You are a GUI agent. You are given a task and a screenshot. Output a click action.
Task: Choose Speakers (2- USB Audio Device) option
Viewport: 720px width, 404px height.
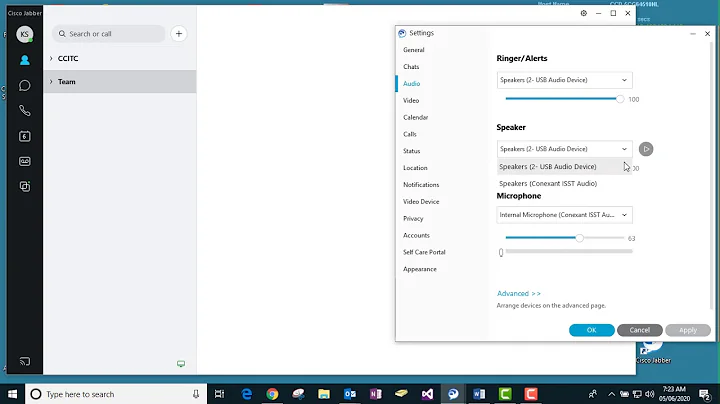[x=564, y=167]
